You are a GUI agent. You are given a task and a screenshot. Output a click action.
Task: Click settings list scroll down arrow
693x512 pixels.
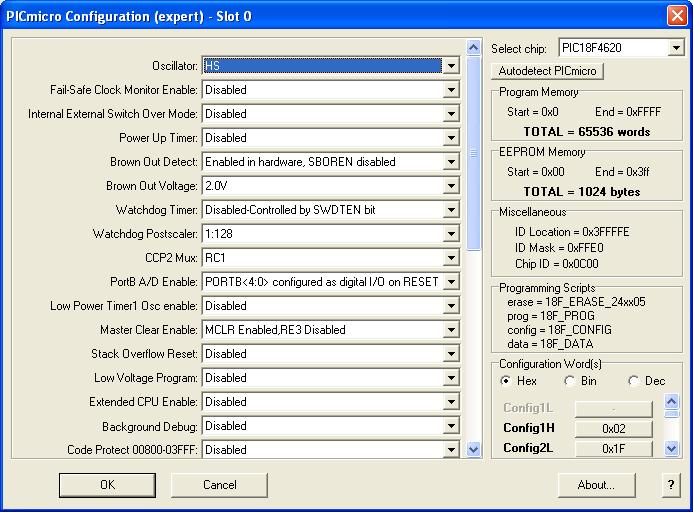473,450
